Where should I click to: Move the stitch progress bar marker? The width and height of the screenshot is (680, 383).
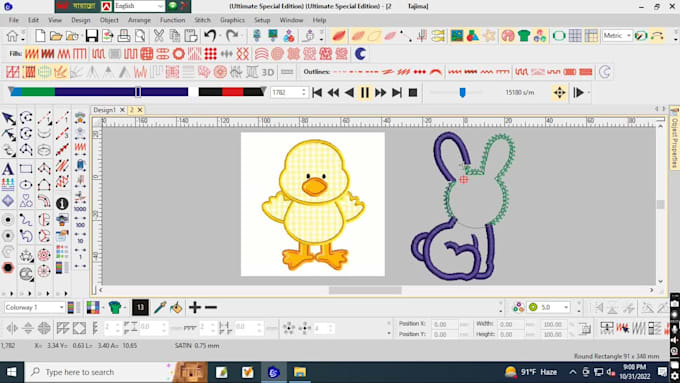coord(138,92)
